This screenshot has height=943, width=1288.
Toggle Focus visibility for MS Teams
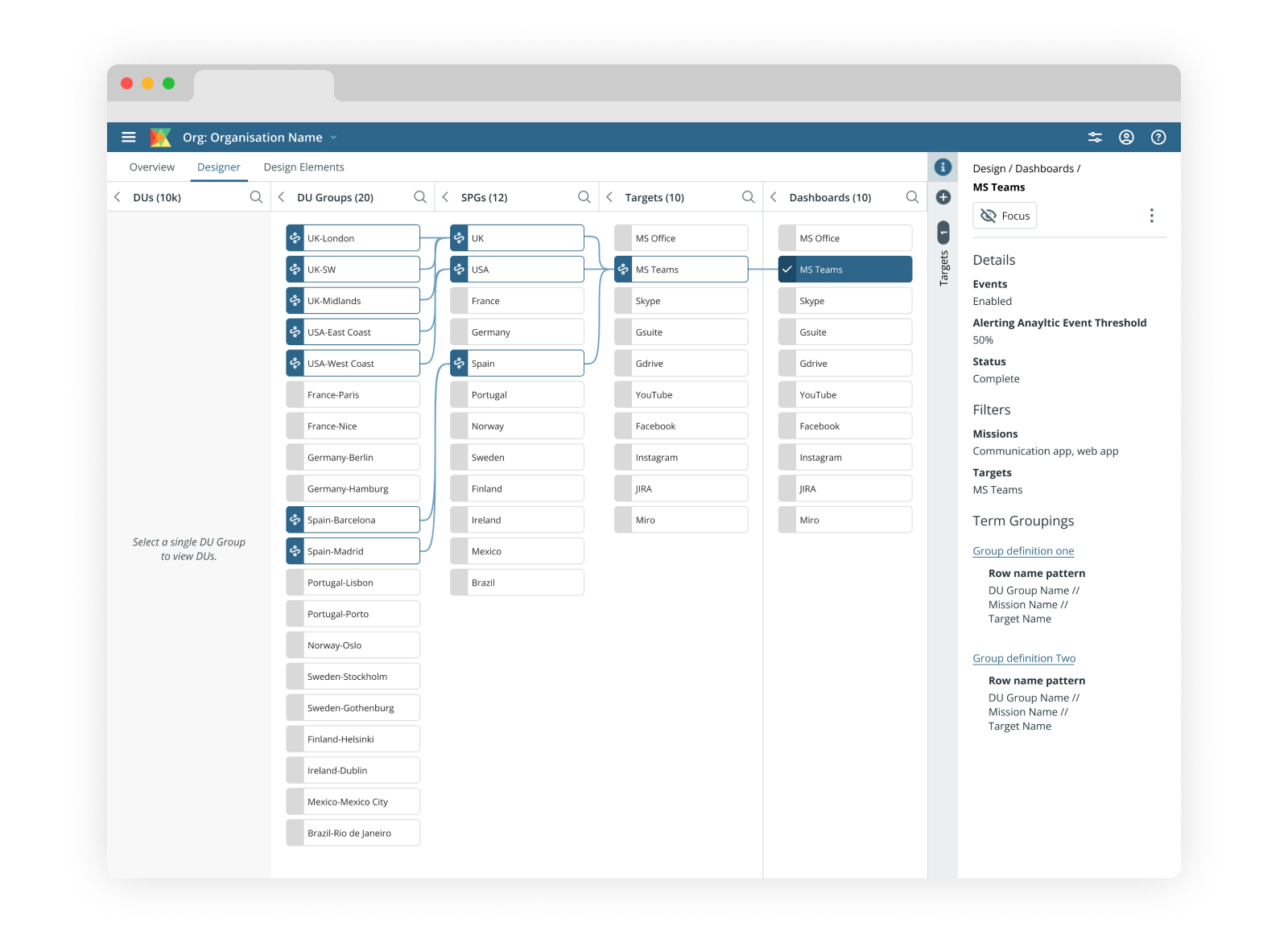click(1005, 216)
